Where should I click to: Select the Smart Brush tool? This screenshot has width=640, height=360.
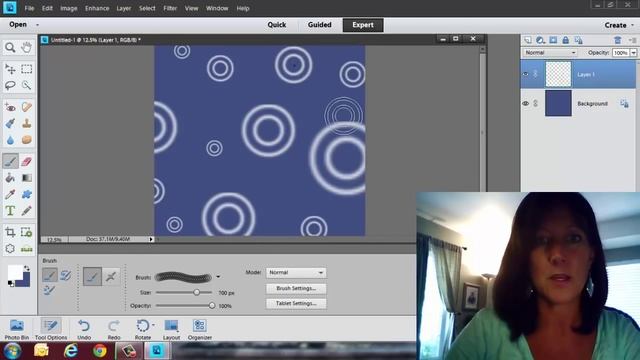pyautogui.click(x=10, y=123)
